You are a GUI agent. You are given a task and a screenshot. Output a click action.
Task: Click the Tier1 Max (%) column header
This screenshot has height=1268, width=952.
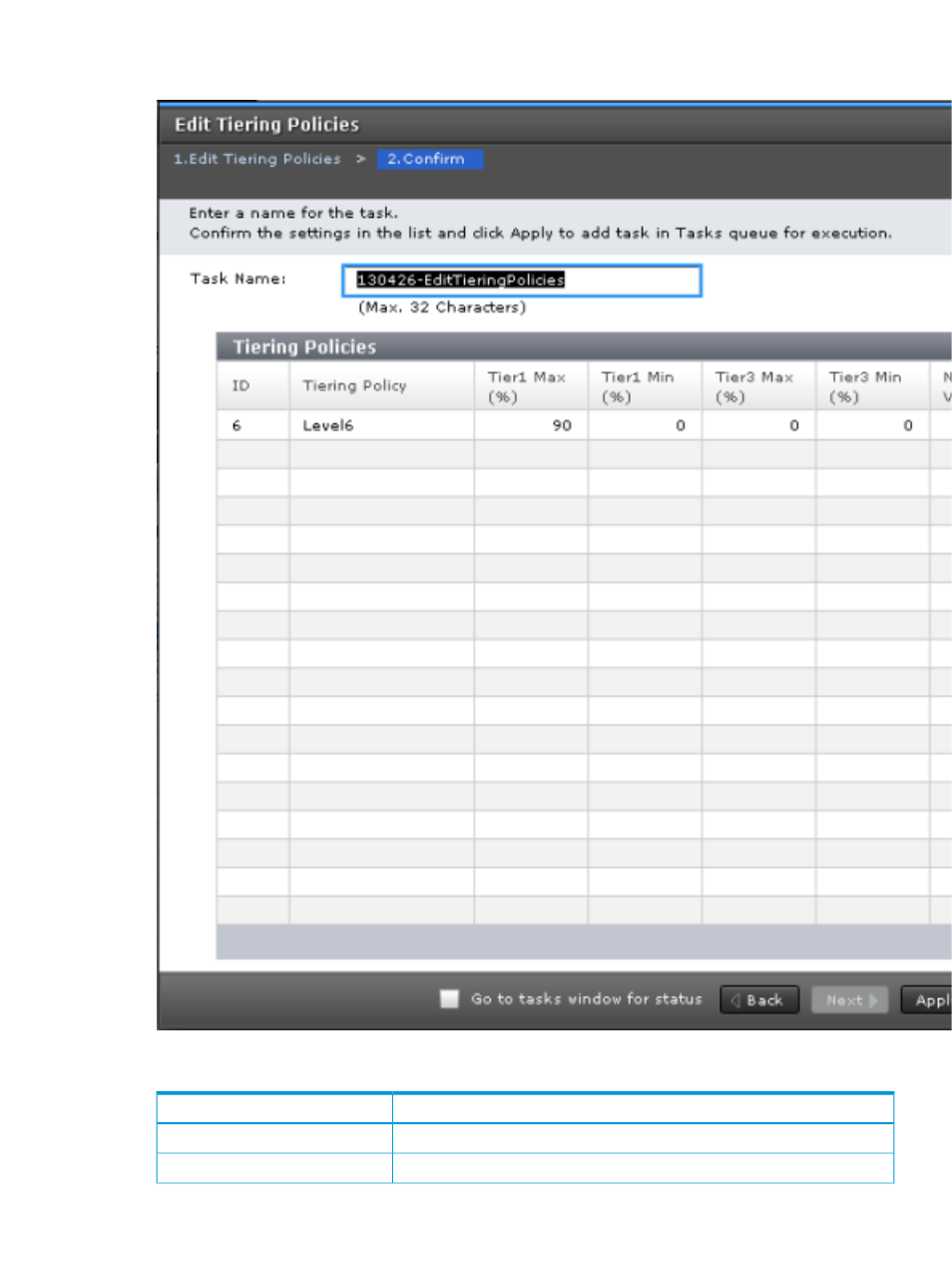click(x=531, y=385)
